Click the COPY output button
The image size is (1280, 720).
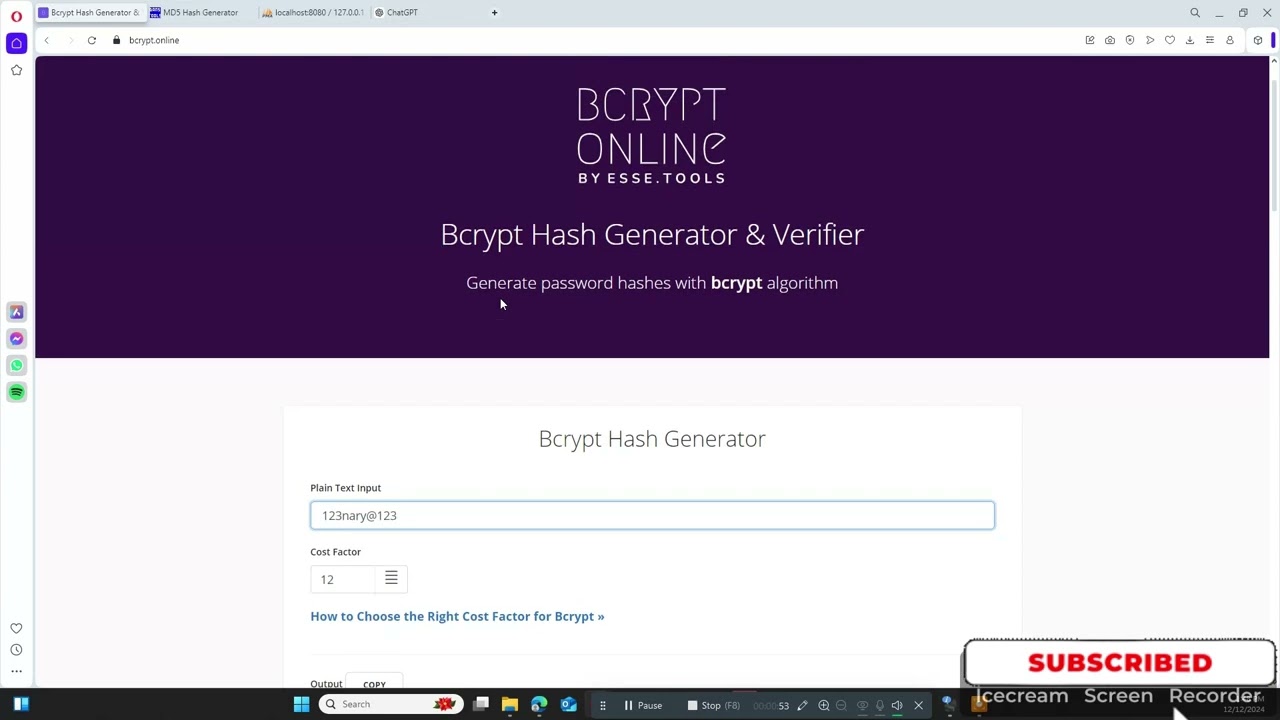tap(374, 684)
